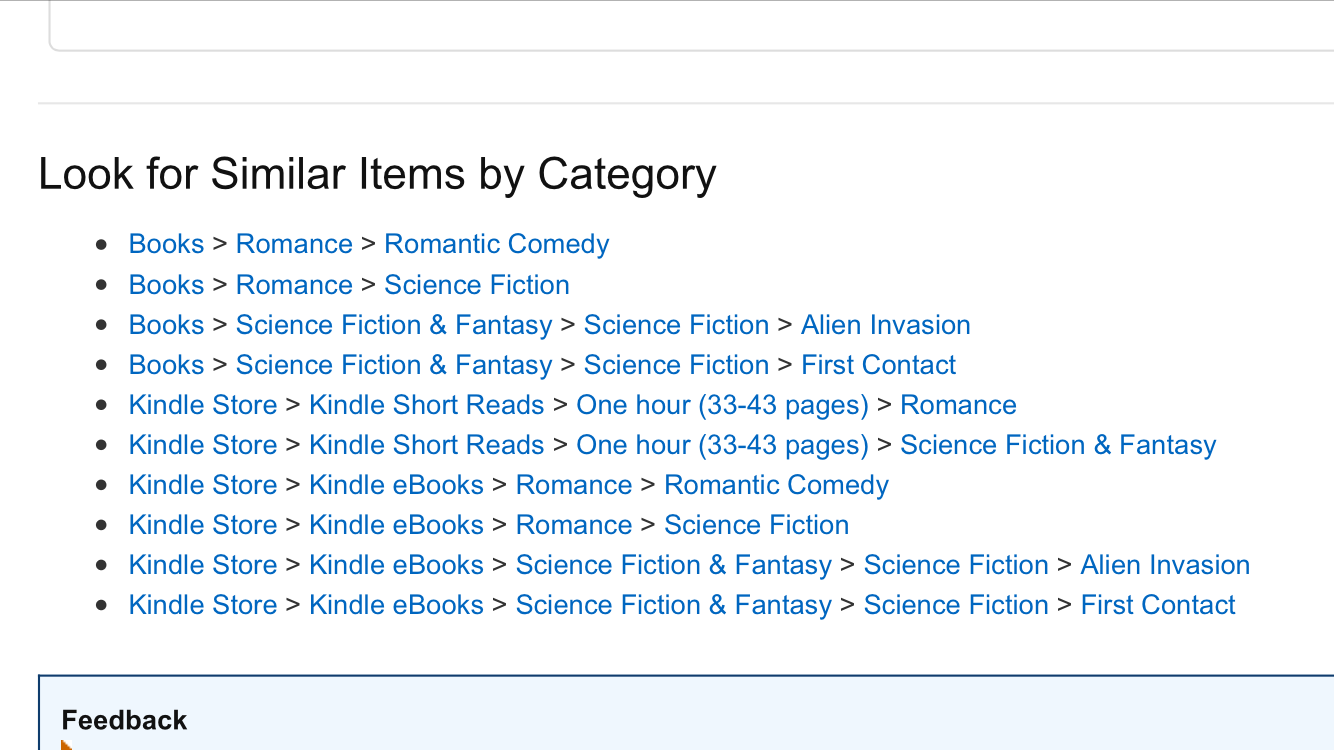Click Romance in Kindle eBooks Science Fiction row

coord(574,525)
